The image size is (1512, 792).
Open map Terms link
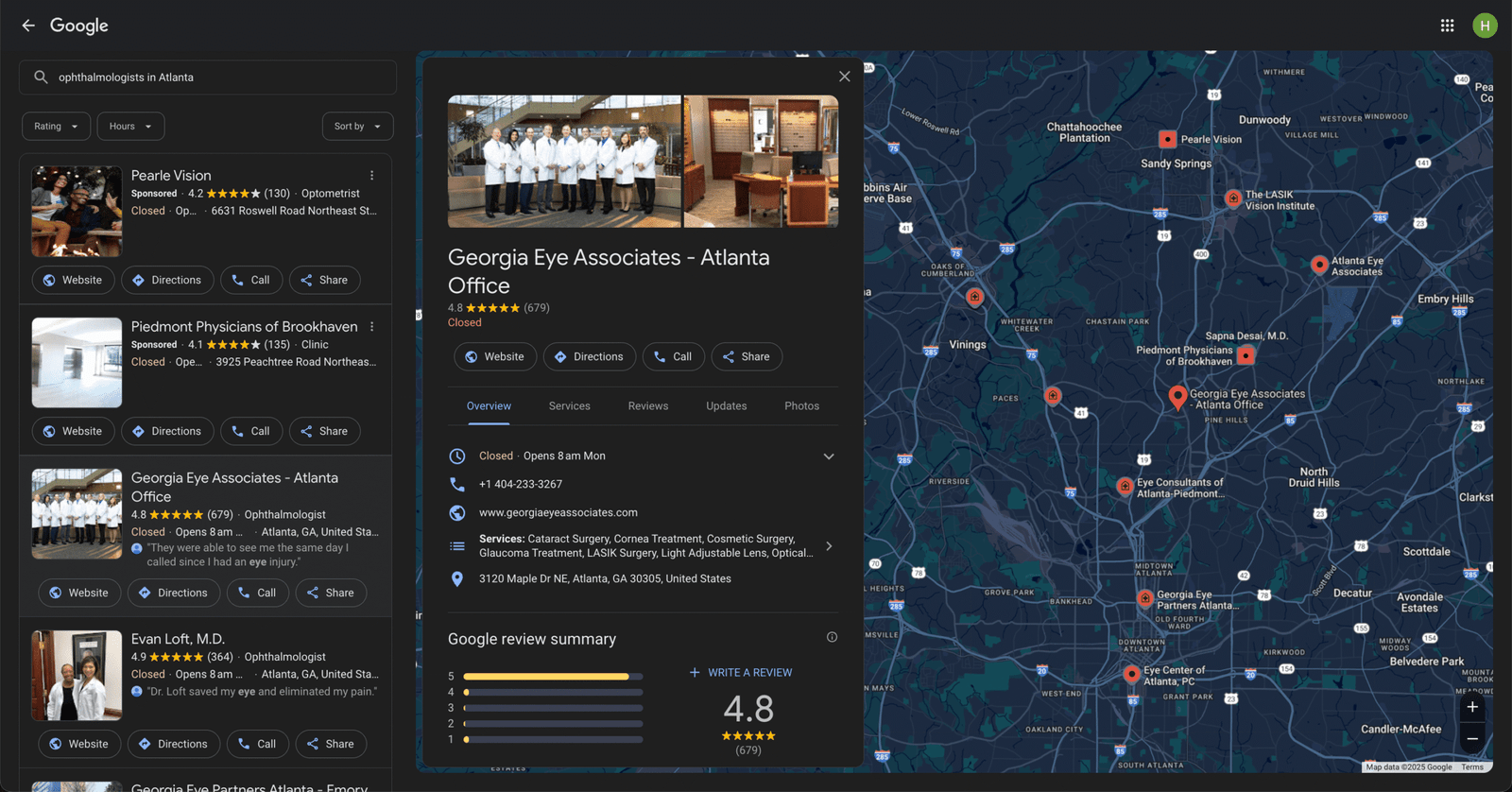click(x=1472, y=767)
